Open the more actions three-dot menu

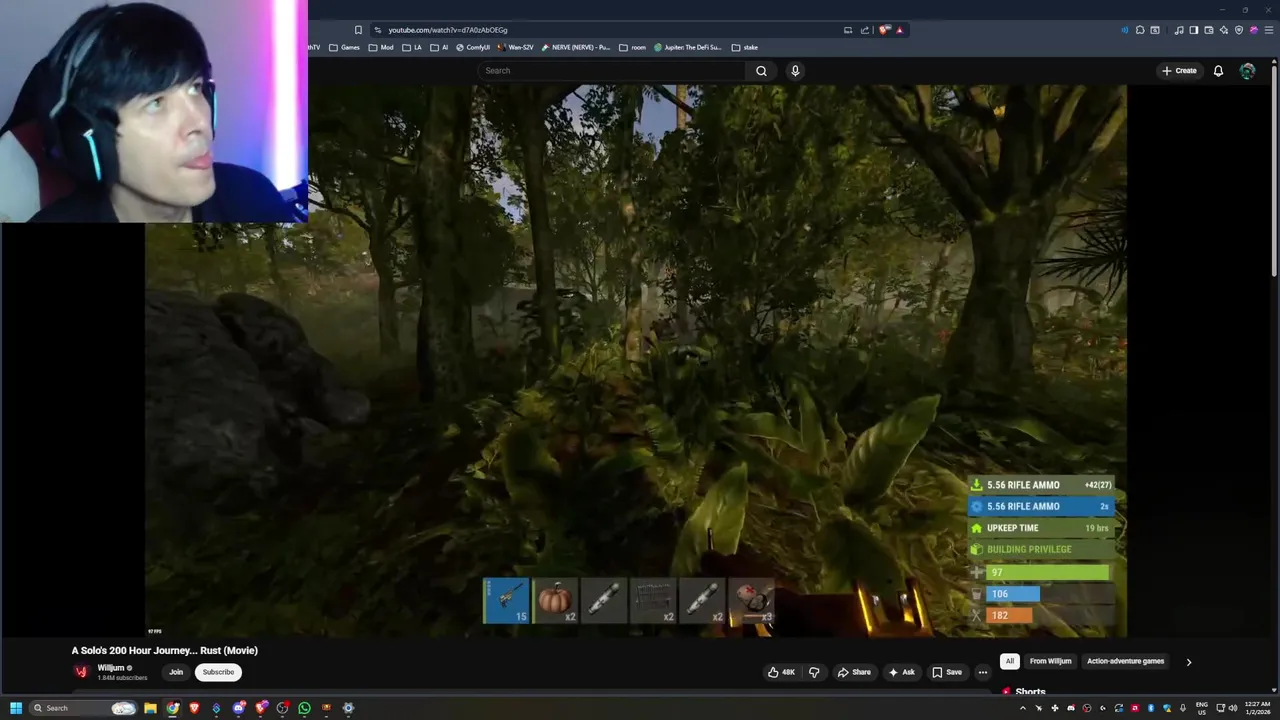click(x=983, y=672)
